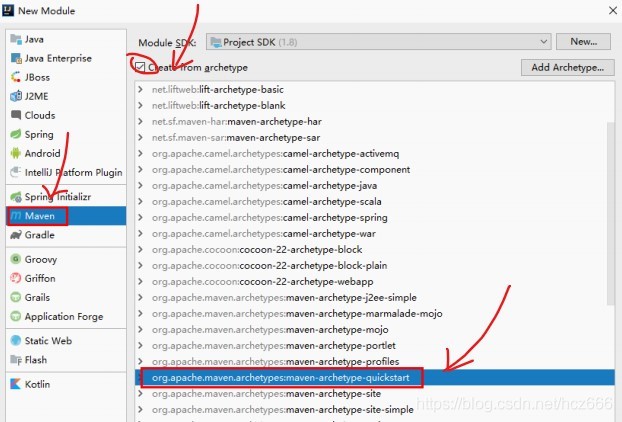Select the Groovy icon
622x422 pixels.
(16, 259)
